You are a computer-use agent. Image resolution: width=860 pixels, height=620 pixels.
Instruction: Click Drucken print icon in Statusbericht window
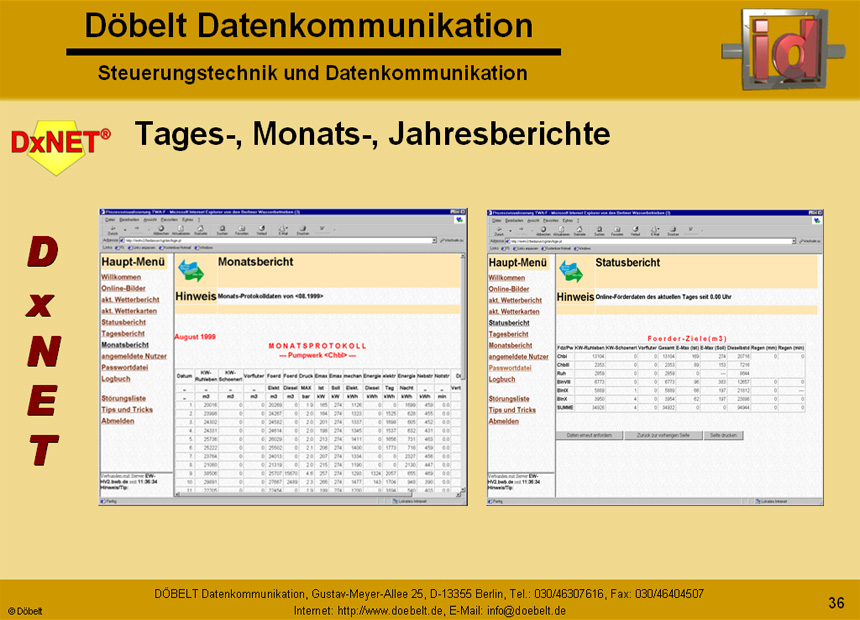pos(673,231)
